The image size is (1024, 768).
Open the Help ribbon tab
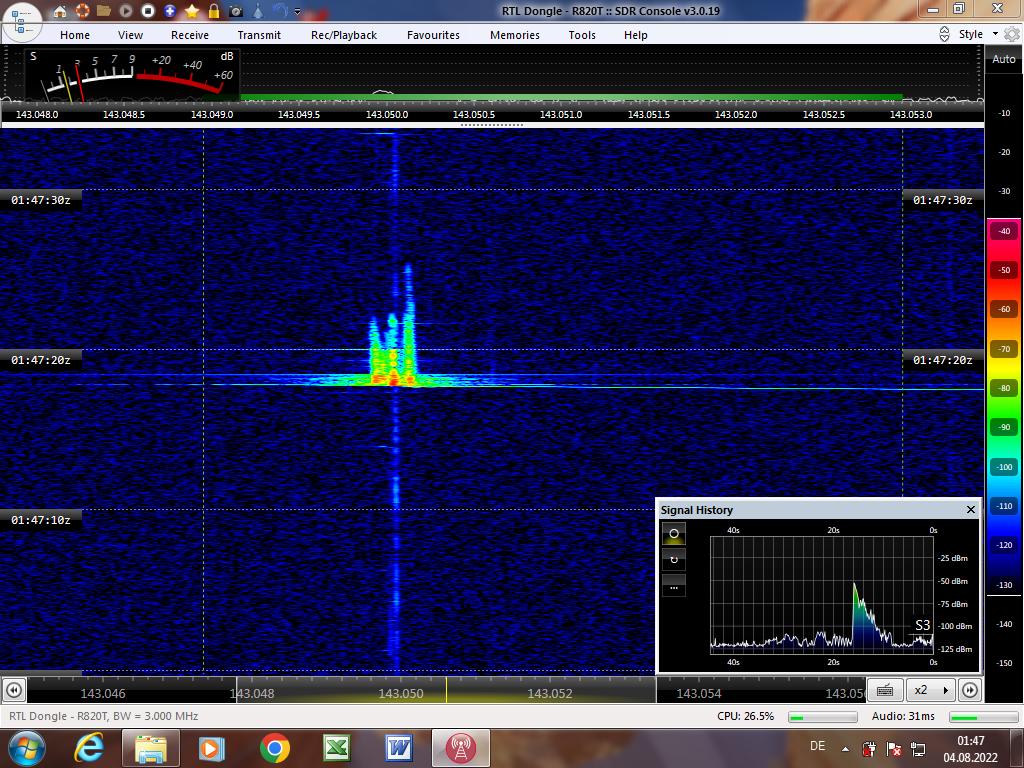tap(635, 35)
